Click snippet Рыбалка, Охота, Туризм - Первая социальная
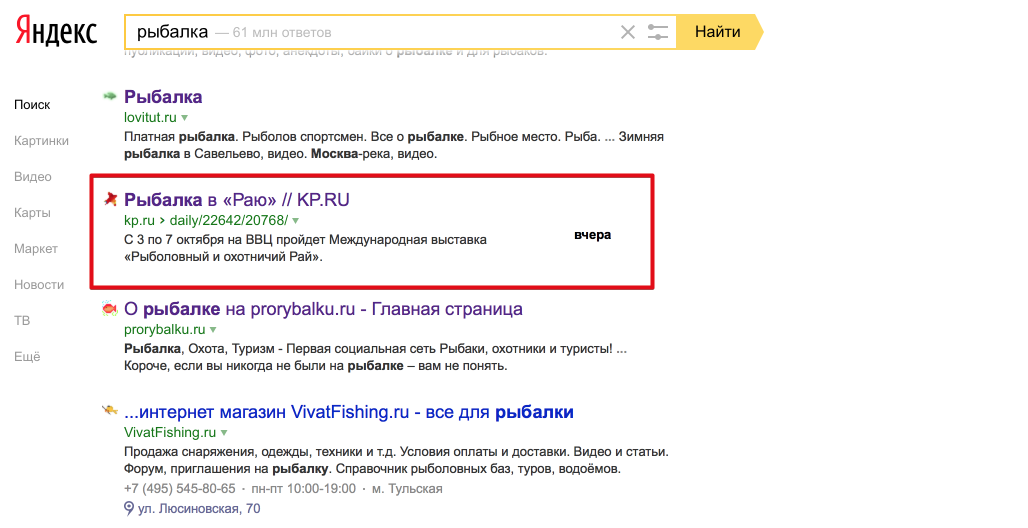 pyautogui.click(x=281, y=349)
